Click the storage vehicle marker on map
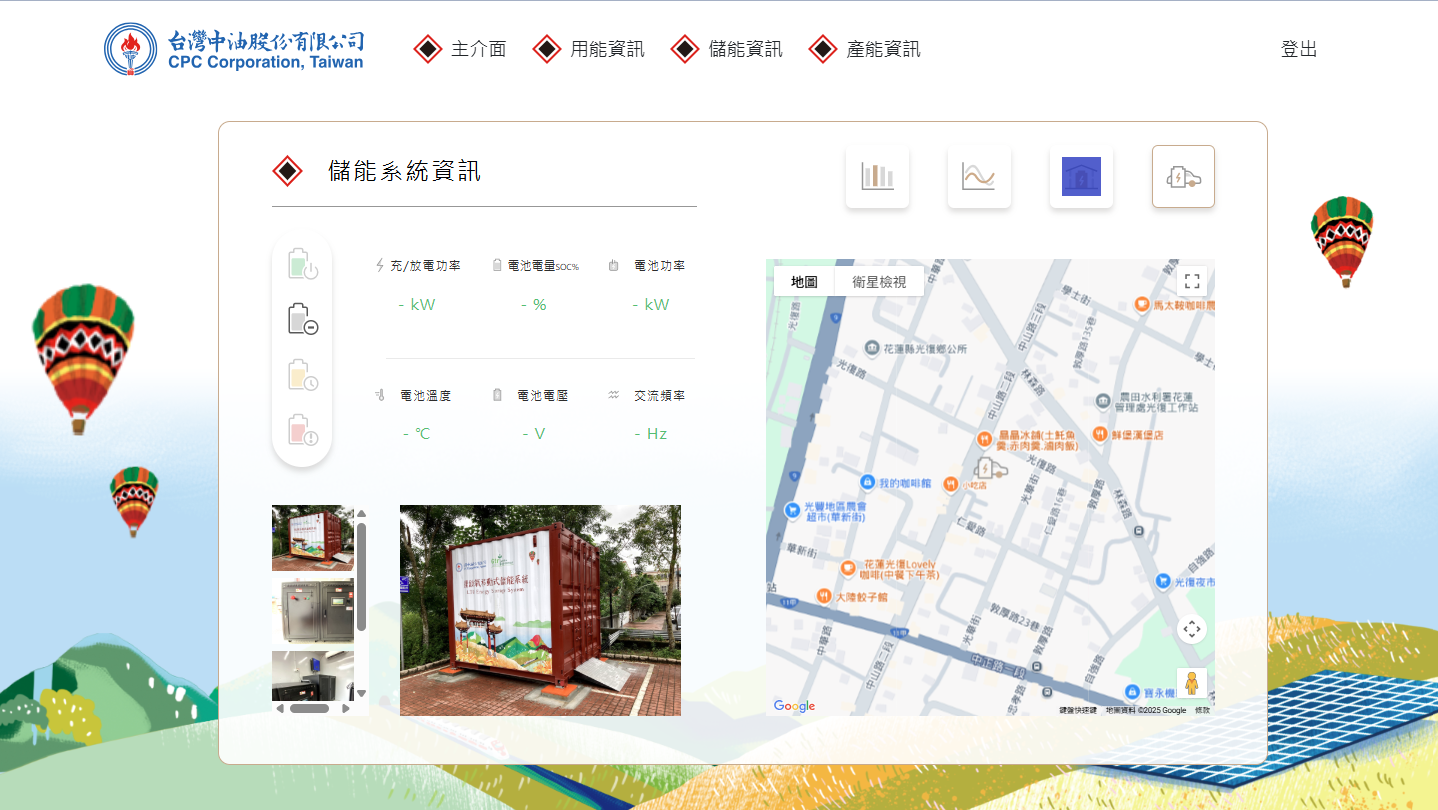Viewport: 1438px width, 810px height. tap(989, 468)
